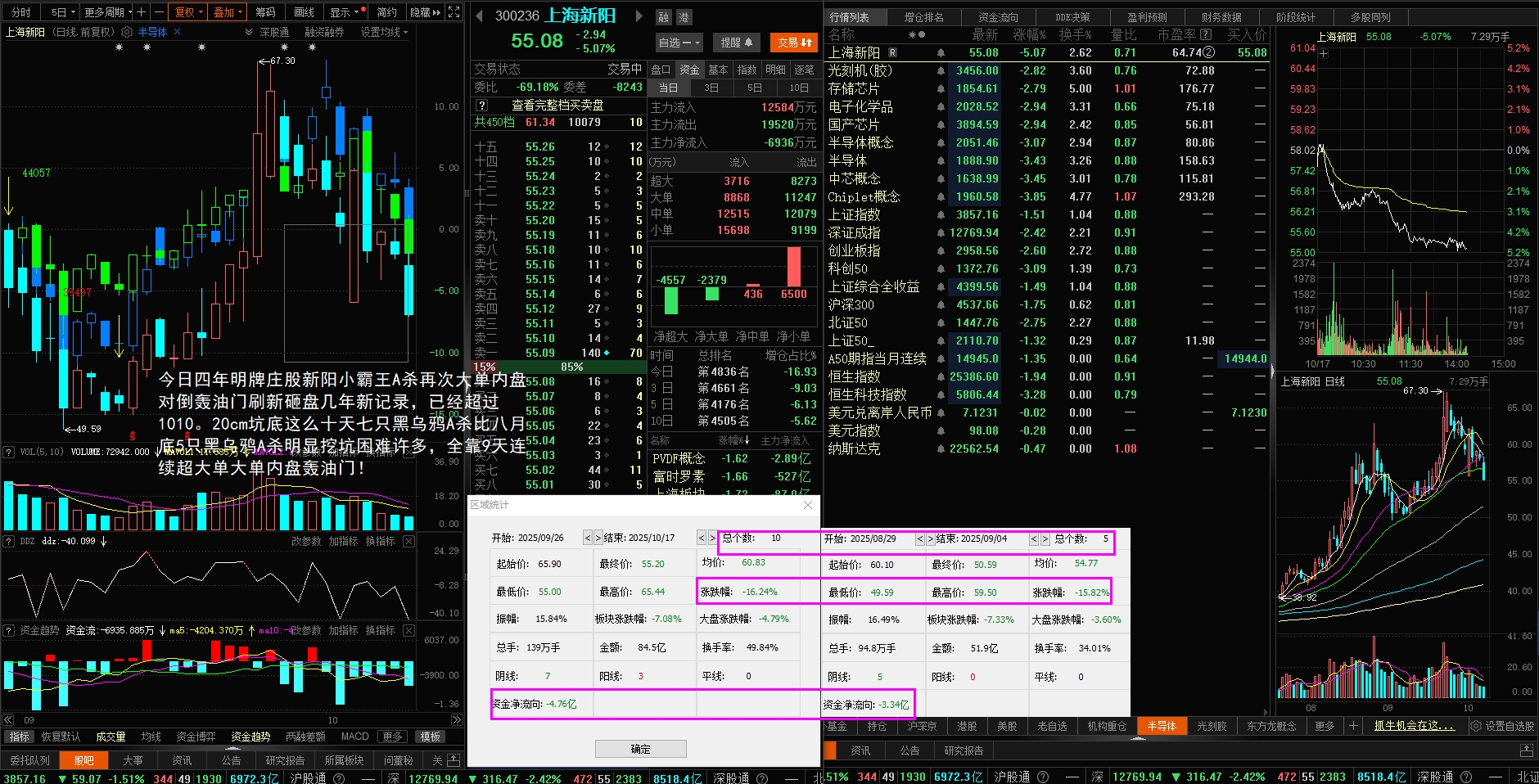Open the 资金趋势 indicator help question mark
Screen dimensions: 1539x784
point(9,630)
